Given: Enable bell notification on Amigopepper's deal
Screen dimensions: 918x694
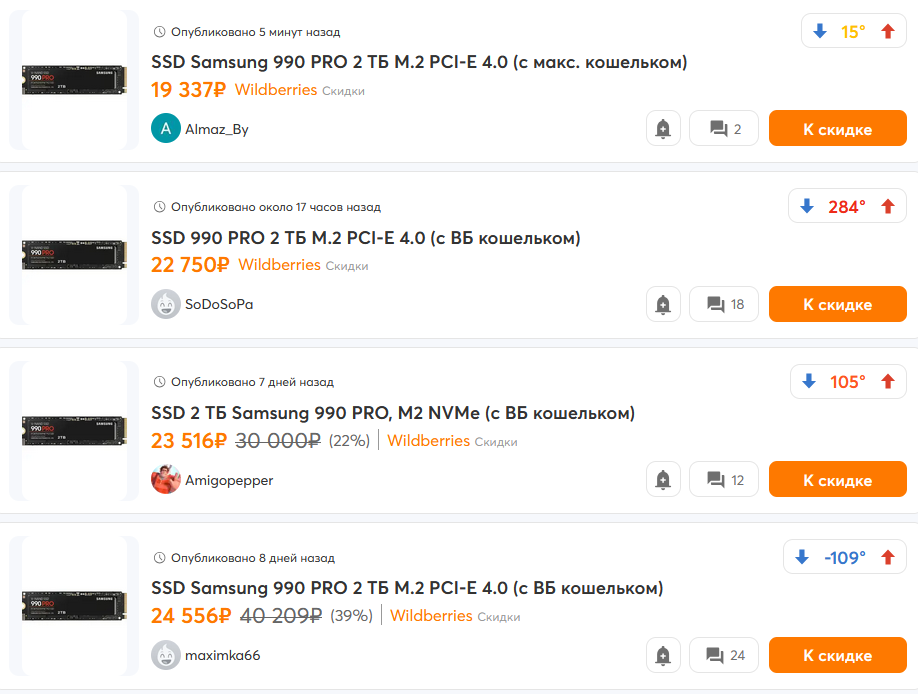Looking at the screenshot, I should click(663, 480).
